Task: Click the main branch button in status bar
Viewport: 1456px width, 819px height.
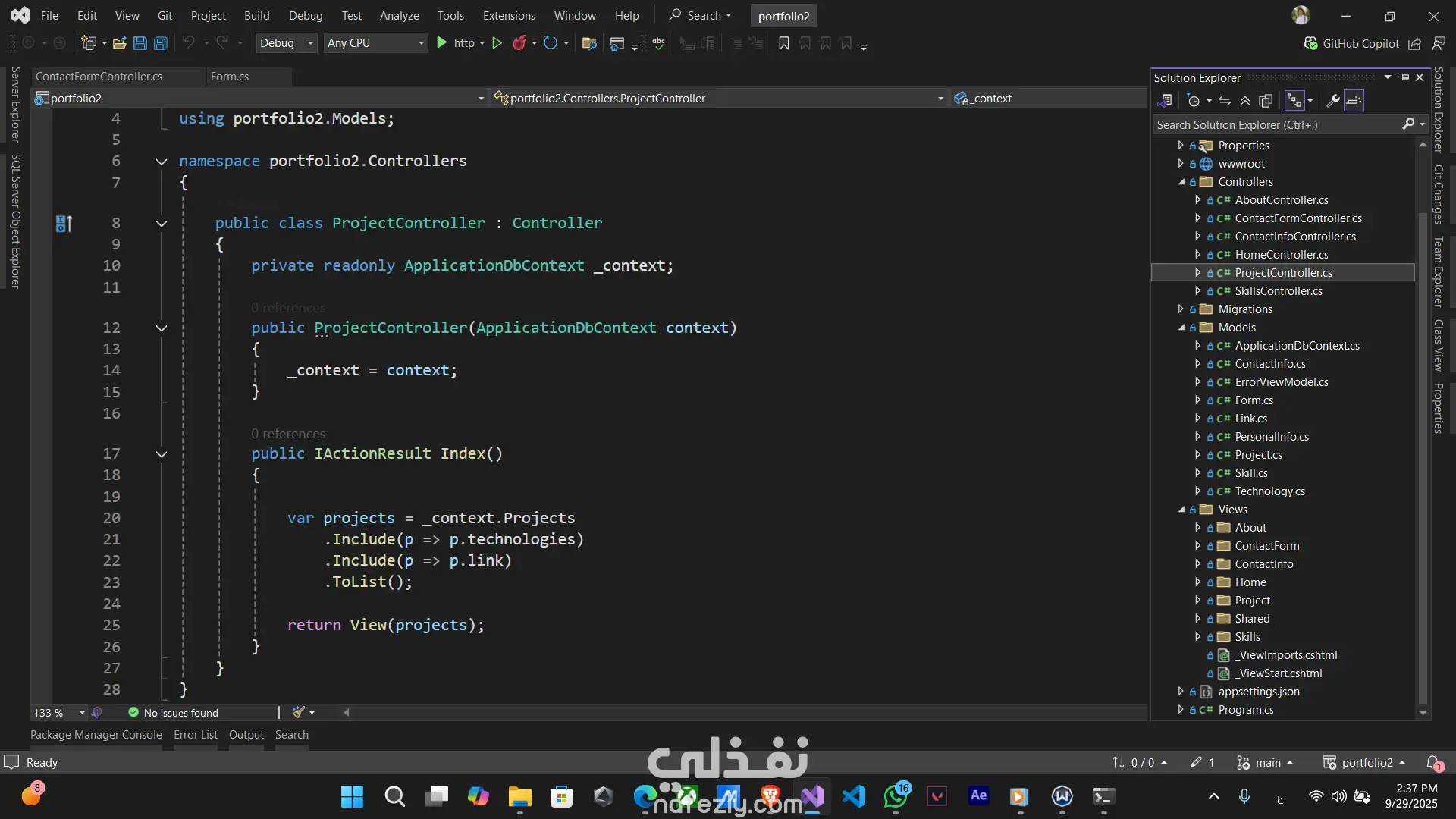Action: coord(1266,762)
